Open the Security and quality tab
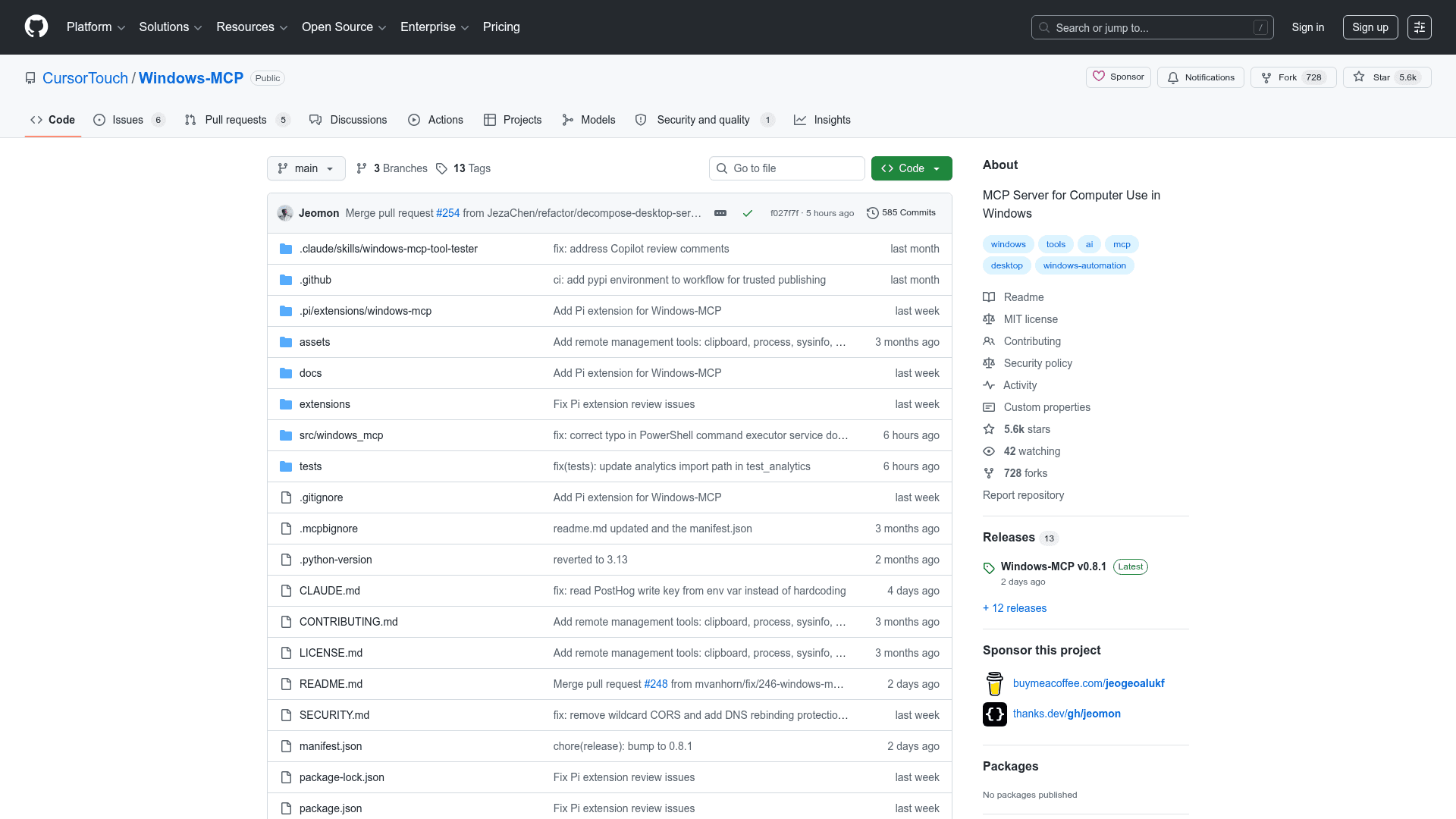 (704, 120)
